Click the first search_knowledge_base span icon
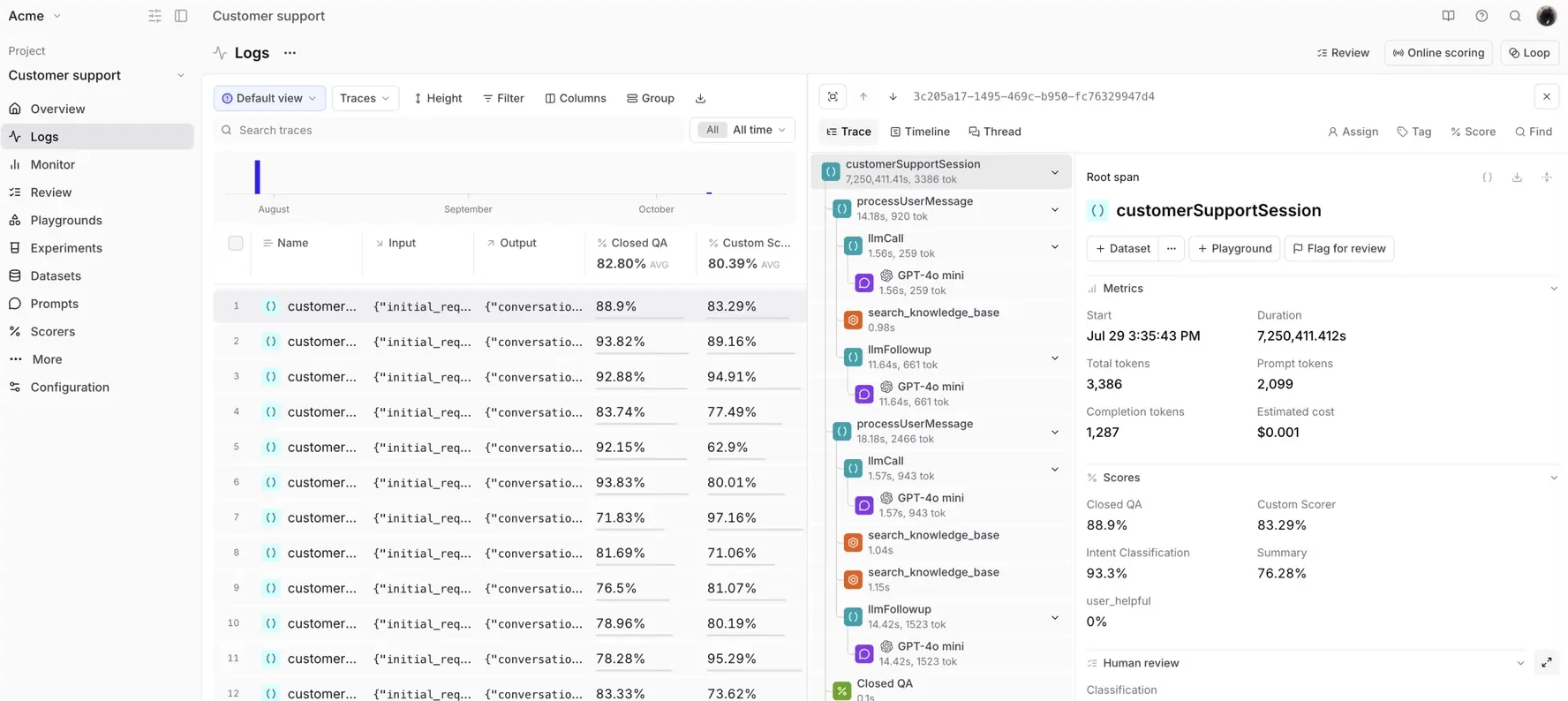 click(x=853, y=320)
